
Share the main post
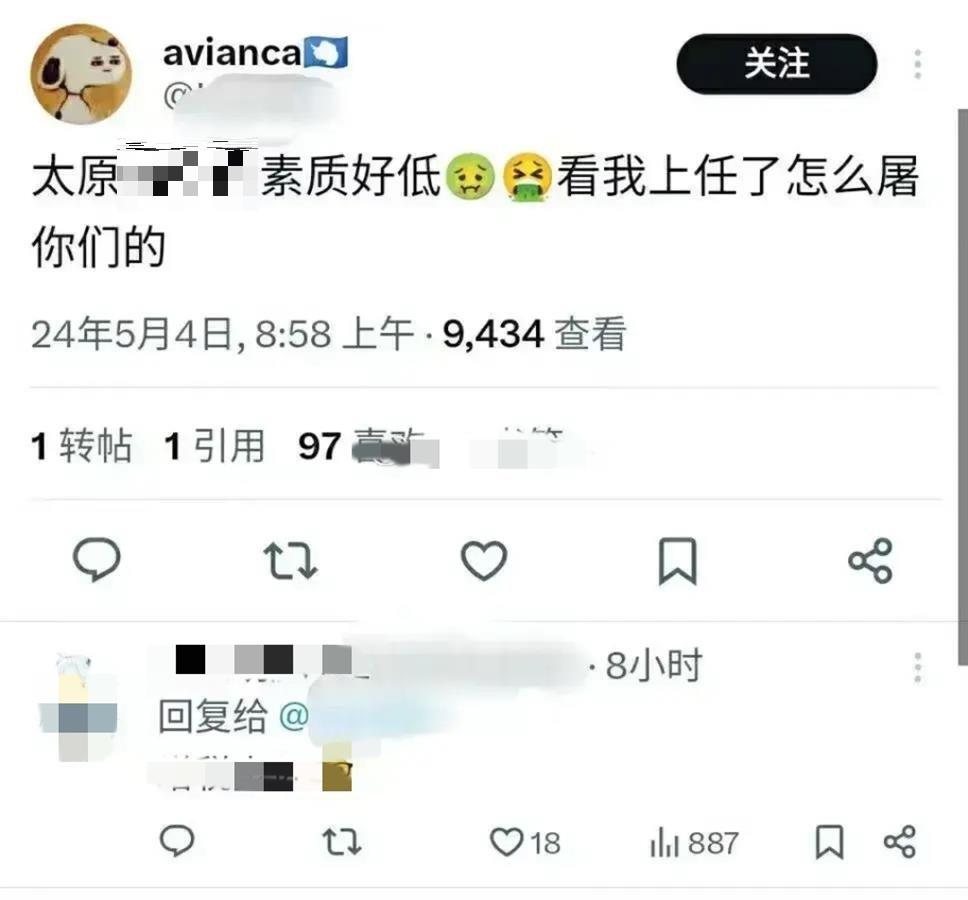click(x=870, y=560)
